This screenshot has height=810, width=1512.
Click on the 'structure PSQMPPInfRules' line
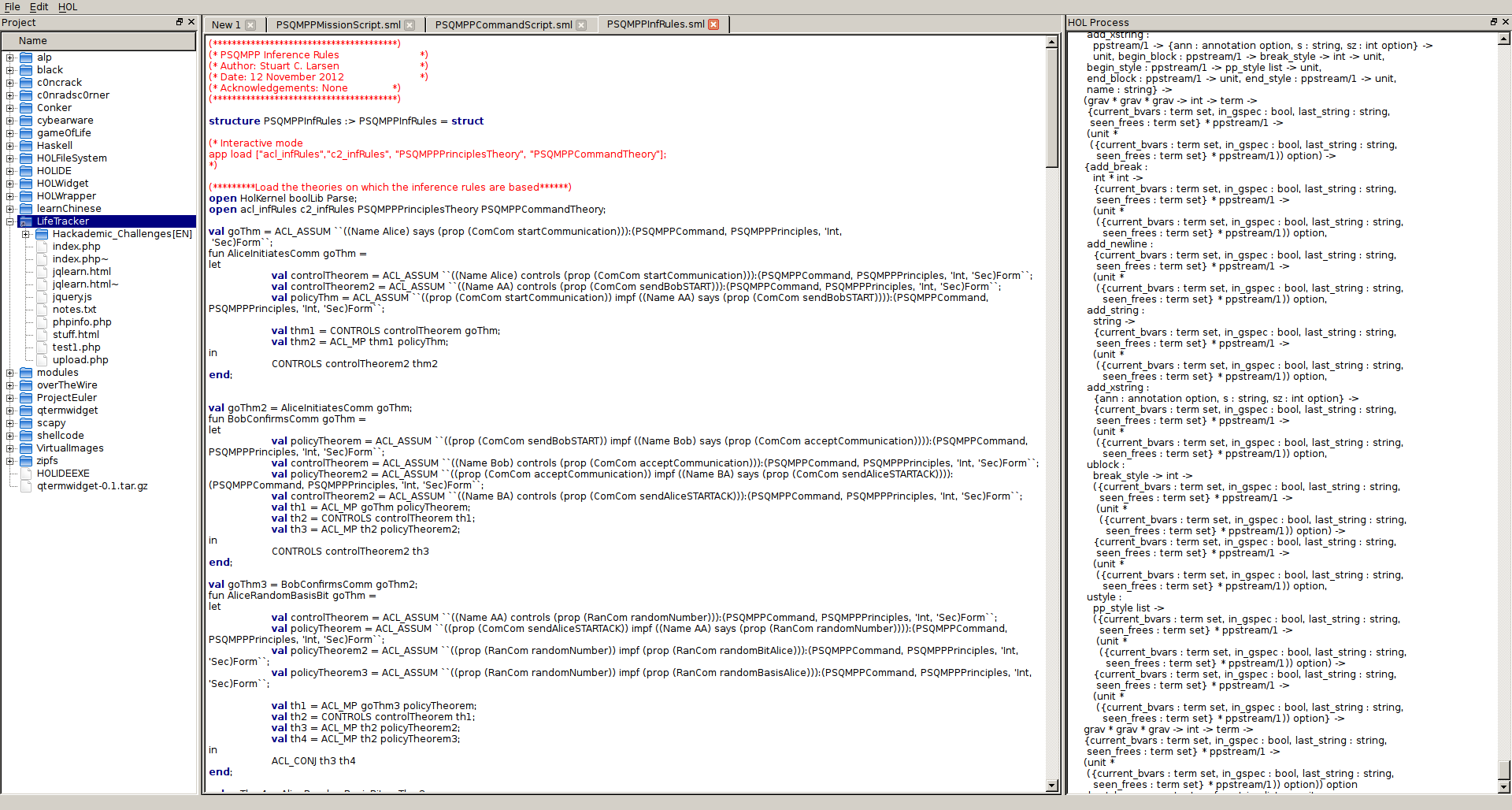click(346, 121)
